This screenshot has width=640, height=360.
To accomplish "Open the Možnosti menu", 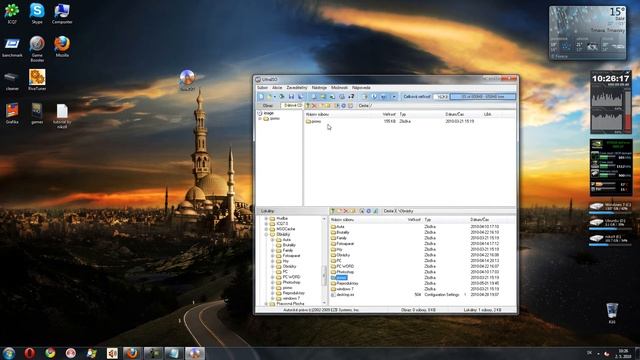I will click(339, 88).
